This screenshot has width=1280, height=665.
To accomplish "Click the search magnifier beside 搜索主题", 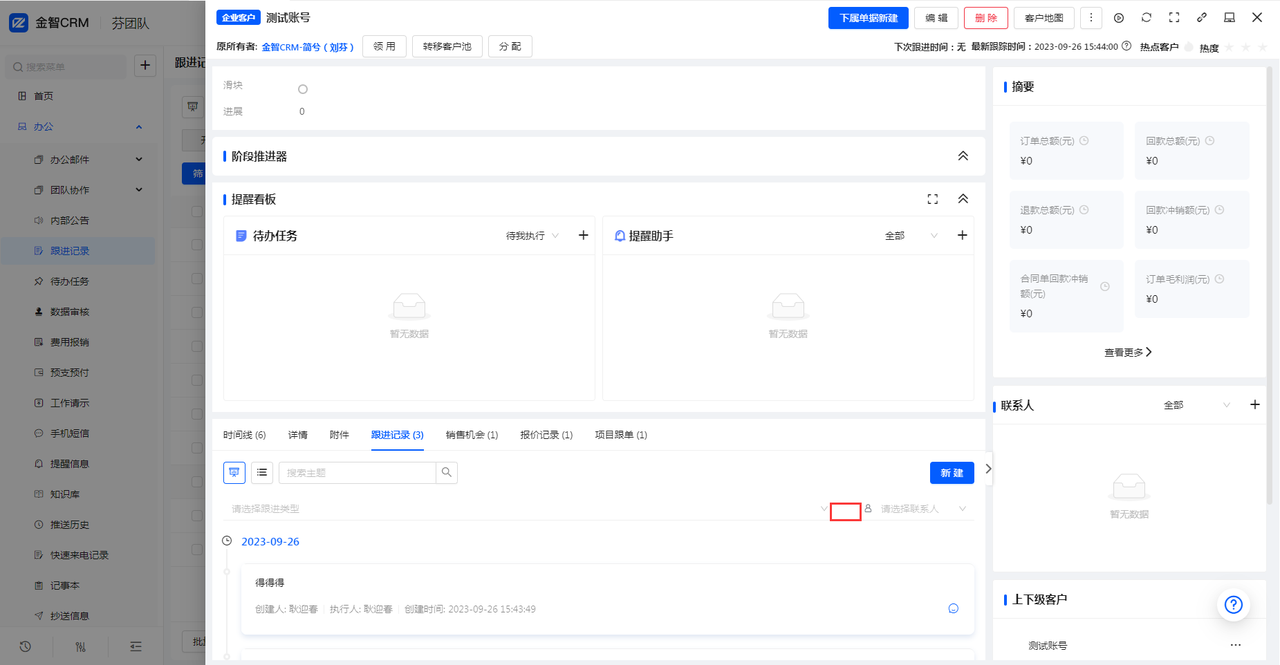I will [447, 472].
